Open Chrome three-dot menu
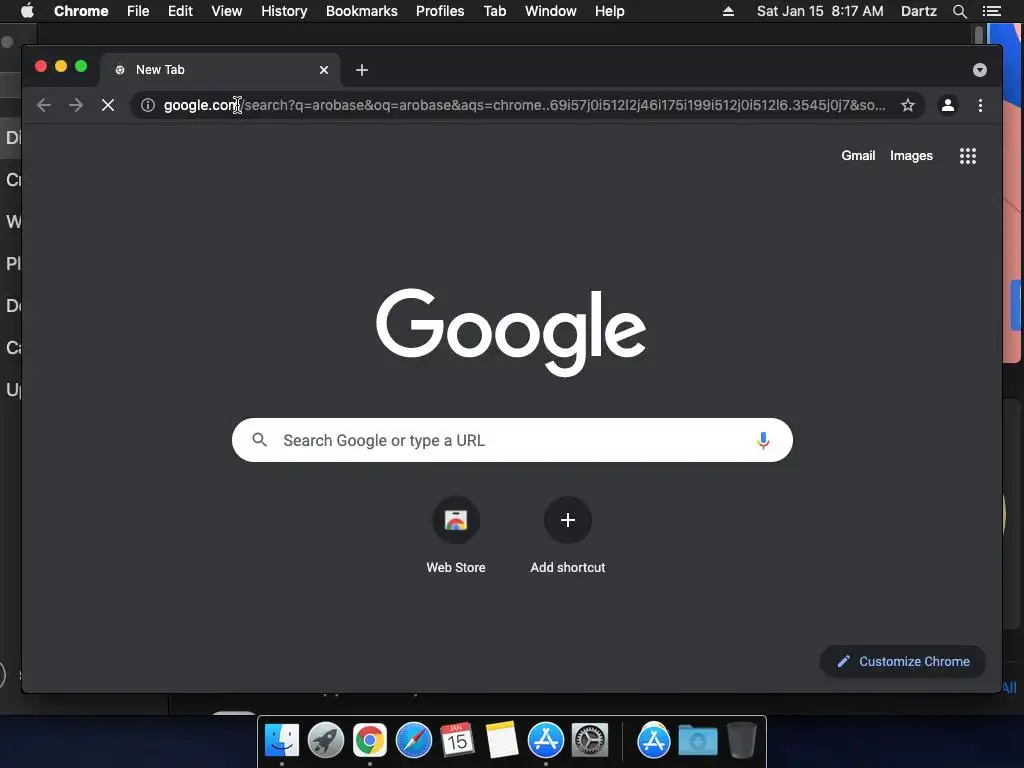 pos(980,105)
